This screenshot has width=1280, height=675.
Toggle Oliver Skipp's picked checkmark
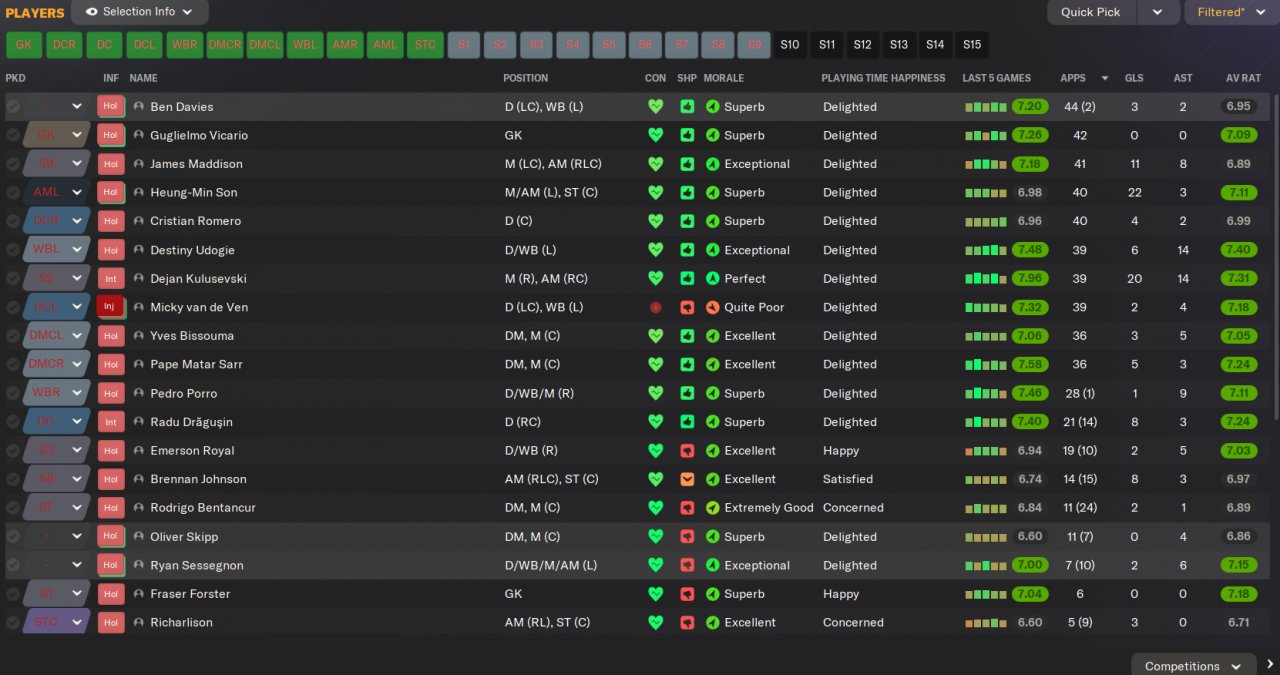click(13, 536)
